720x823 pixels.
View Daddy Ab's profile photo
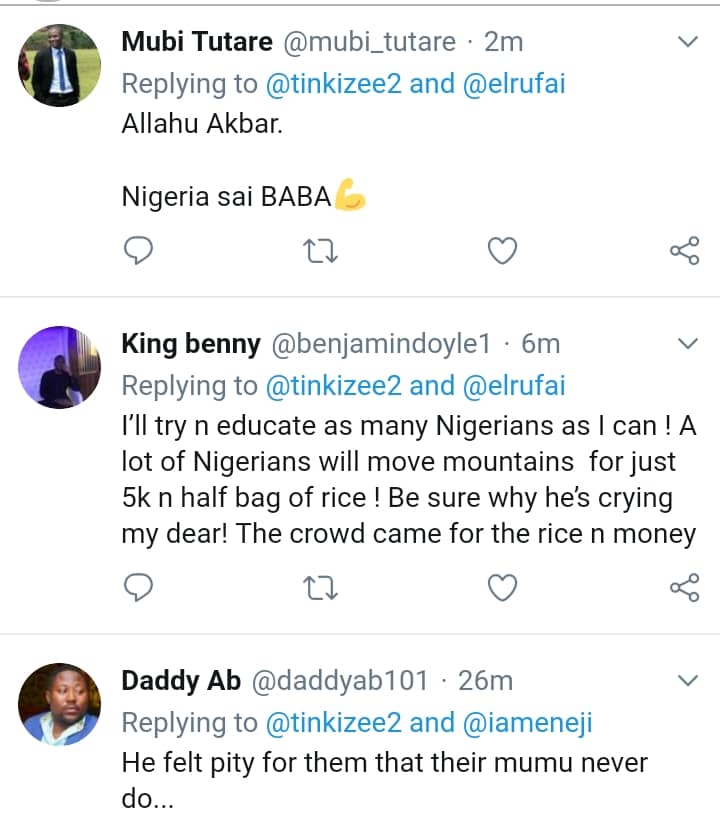pyautogui.click(x=60, y=704)
